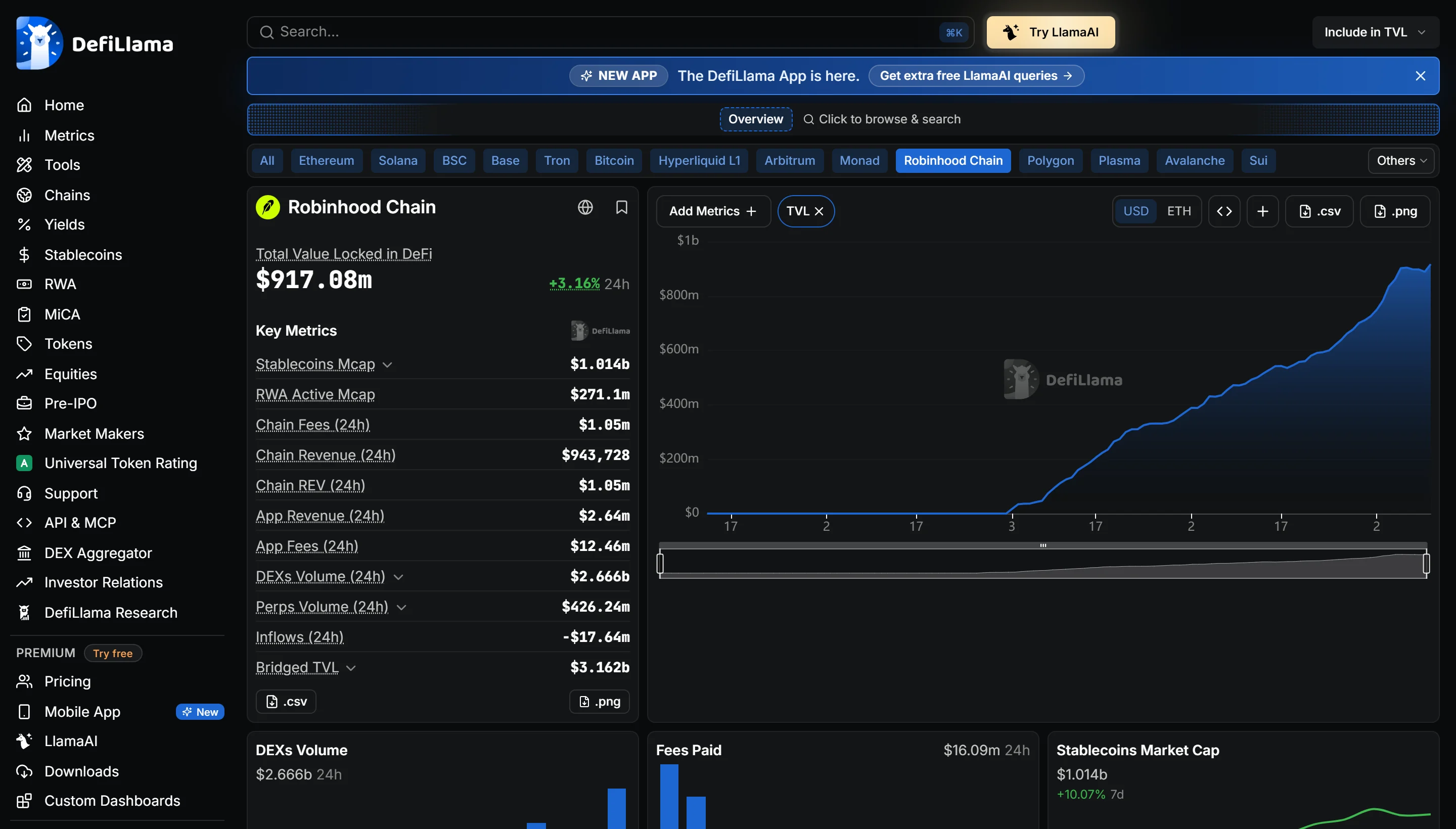Open the Others chains dropdown
Image resolution: width=1456 pixels, height=829 pixels.
pyautogui.click(x=1401, y=161)
